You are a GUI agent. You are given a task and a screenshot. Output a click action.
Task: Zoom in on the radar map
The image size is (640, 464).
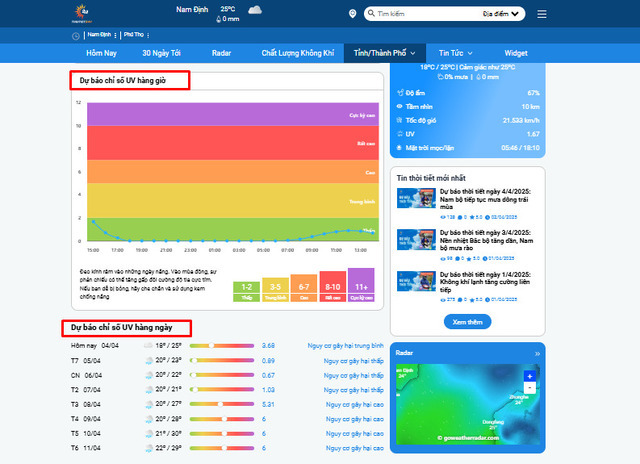[529, 376]
